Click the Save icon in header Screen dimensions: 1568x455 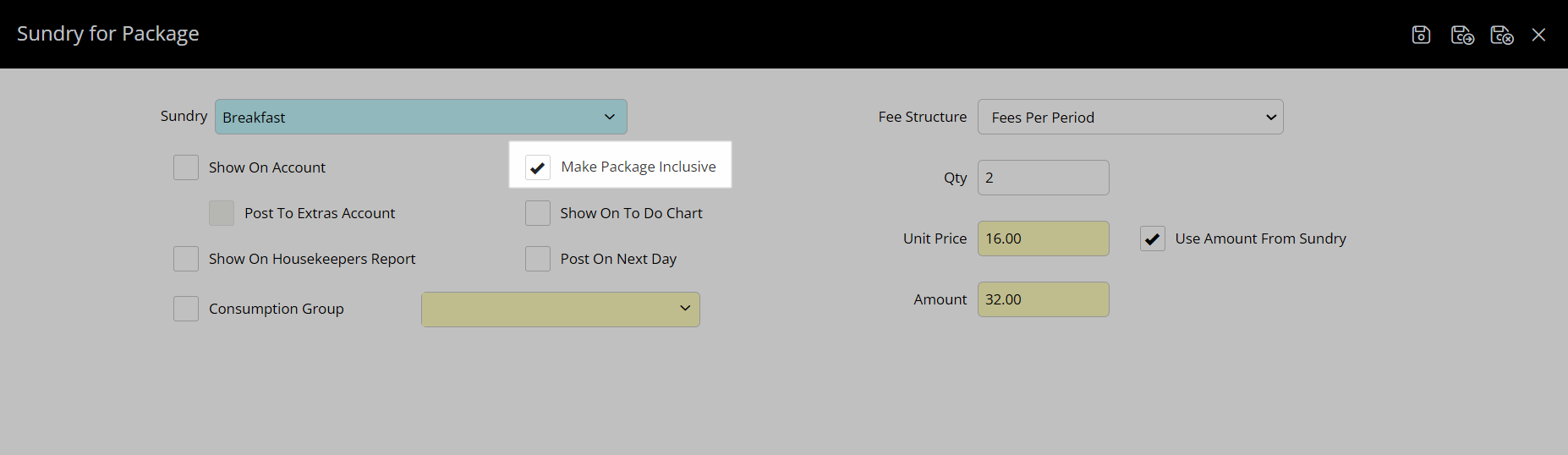tap(1421, 35)
